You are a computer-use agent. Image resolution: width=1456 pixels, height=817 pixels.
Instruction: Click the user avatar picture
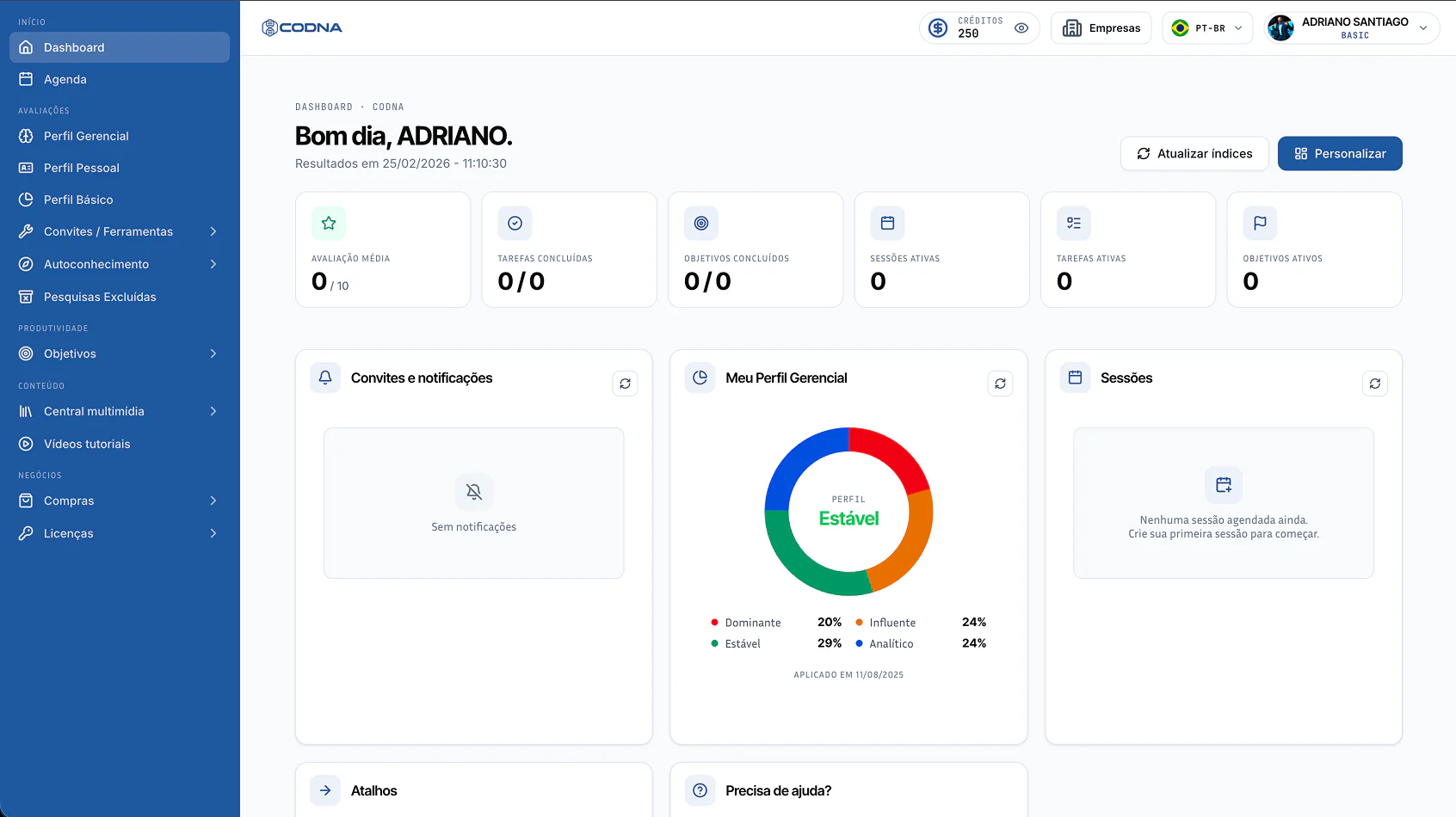pyautogui.click(x=1280, y=28)
